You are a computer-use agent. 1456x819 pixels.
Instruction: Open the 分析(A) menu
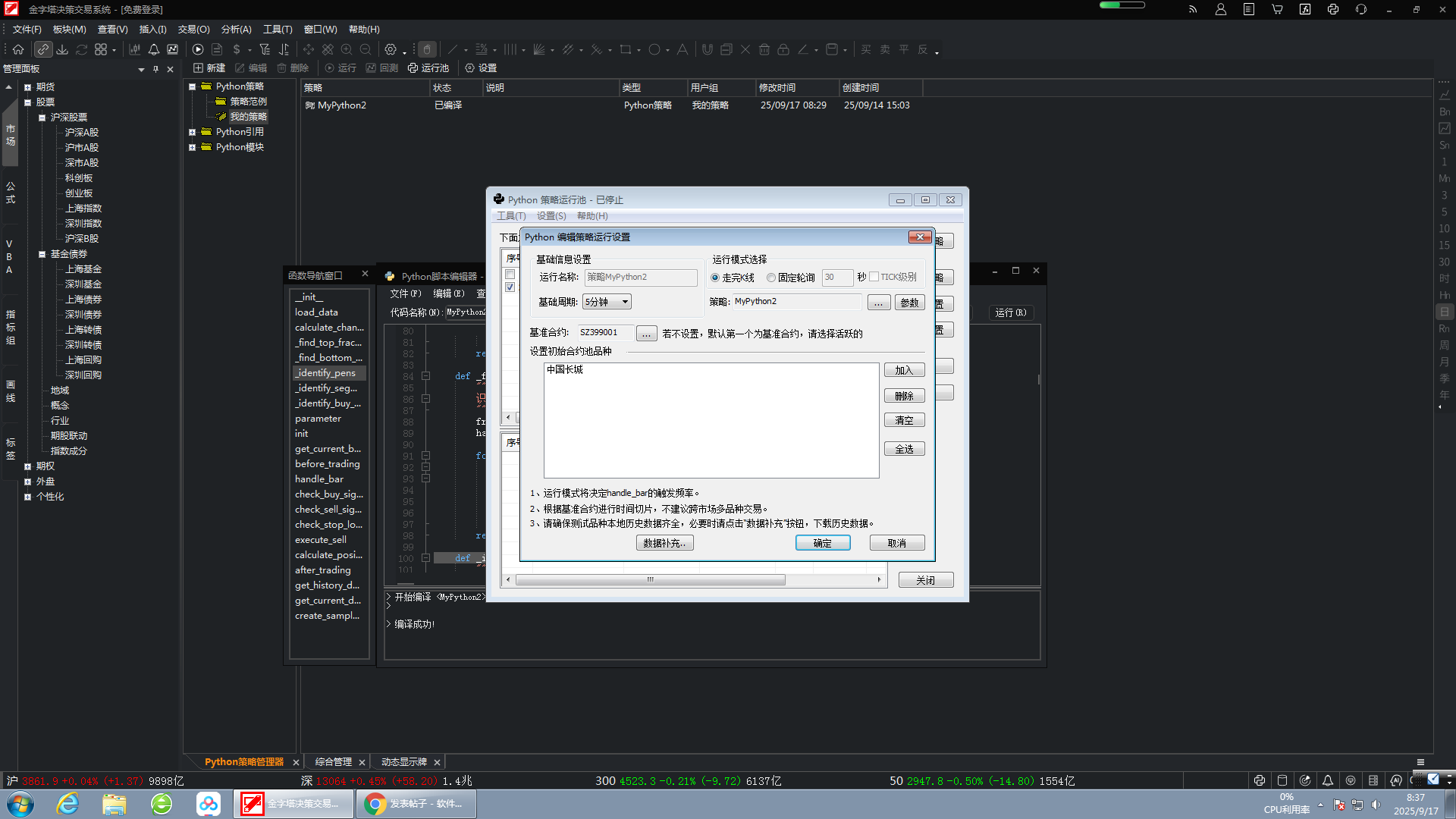(236, 30)
